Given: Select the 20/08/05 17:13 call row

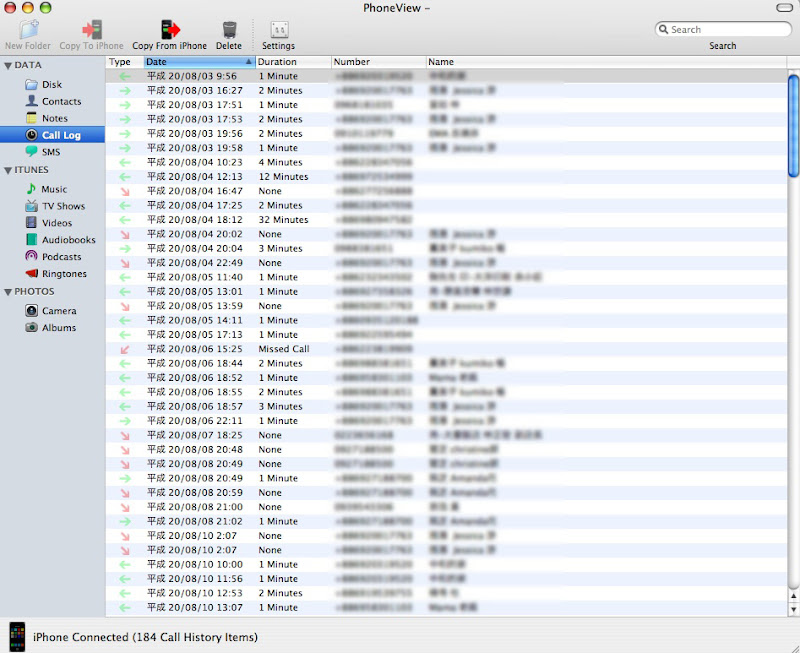Looking at the screenshot, I should pyautogui.click(x=446, y=335).
